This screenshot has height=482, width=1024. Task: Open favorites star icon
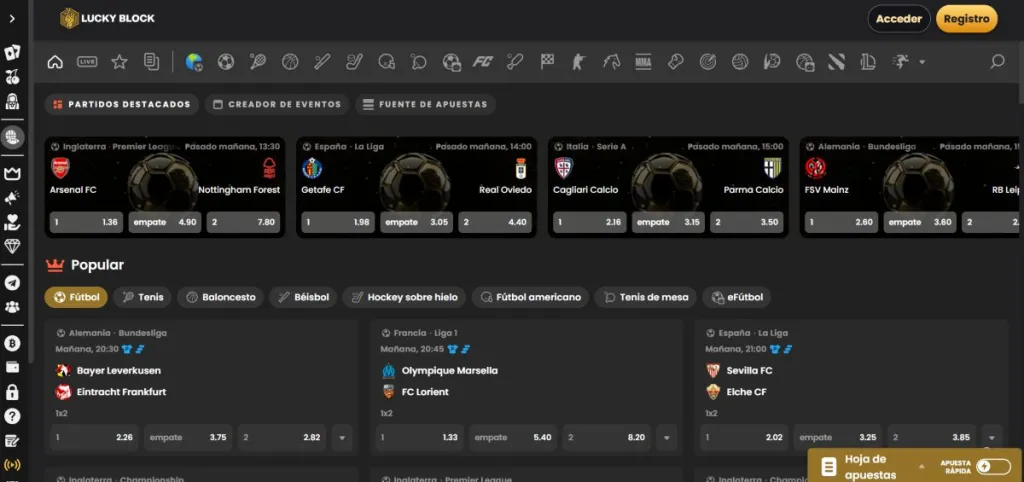coord(119,62)
